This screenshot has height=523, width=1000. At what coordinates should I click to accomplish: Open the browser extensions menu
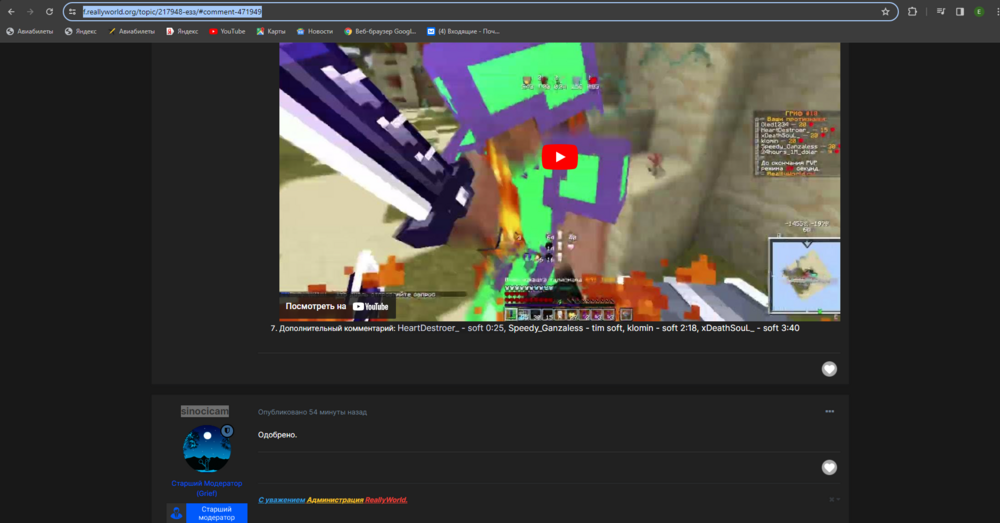913,11
